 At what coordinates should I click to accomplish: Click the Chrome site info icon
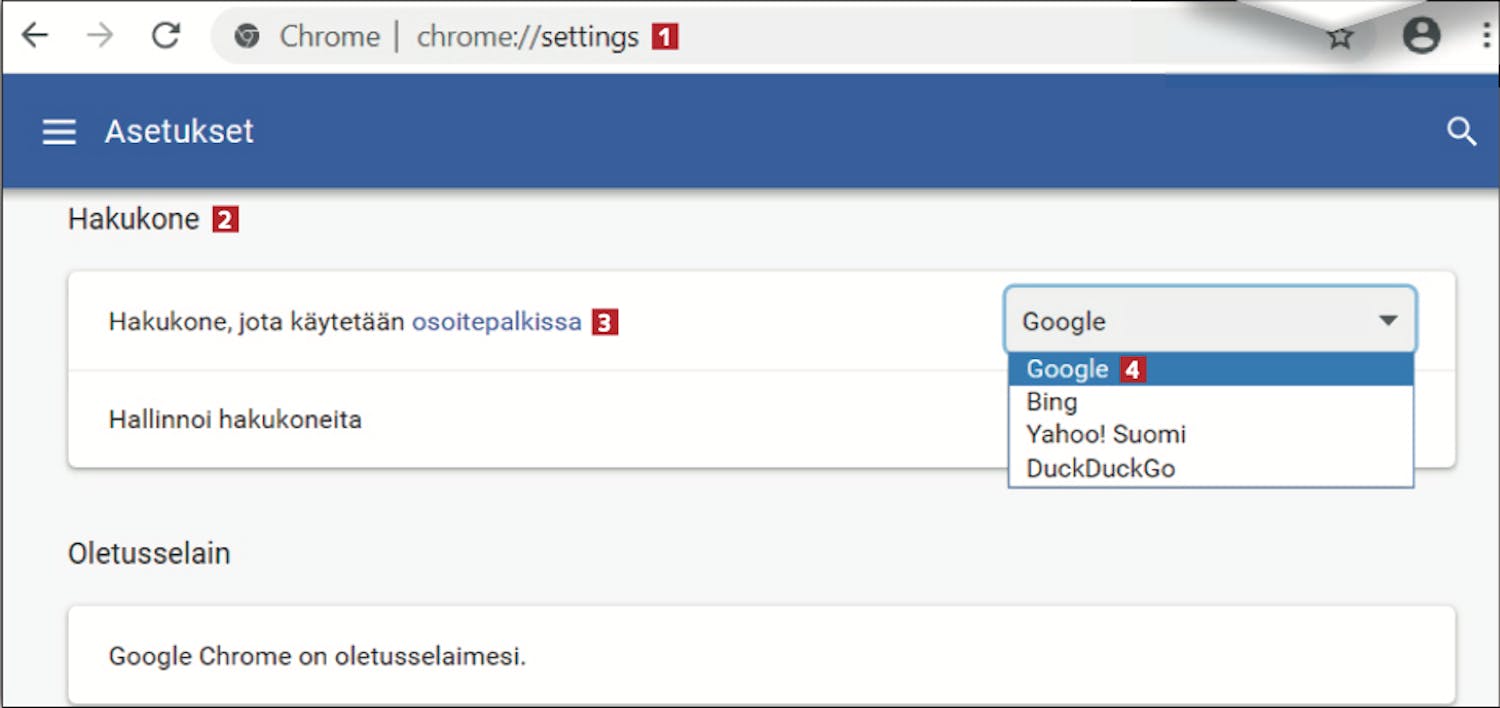click(246, 37)
